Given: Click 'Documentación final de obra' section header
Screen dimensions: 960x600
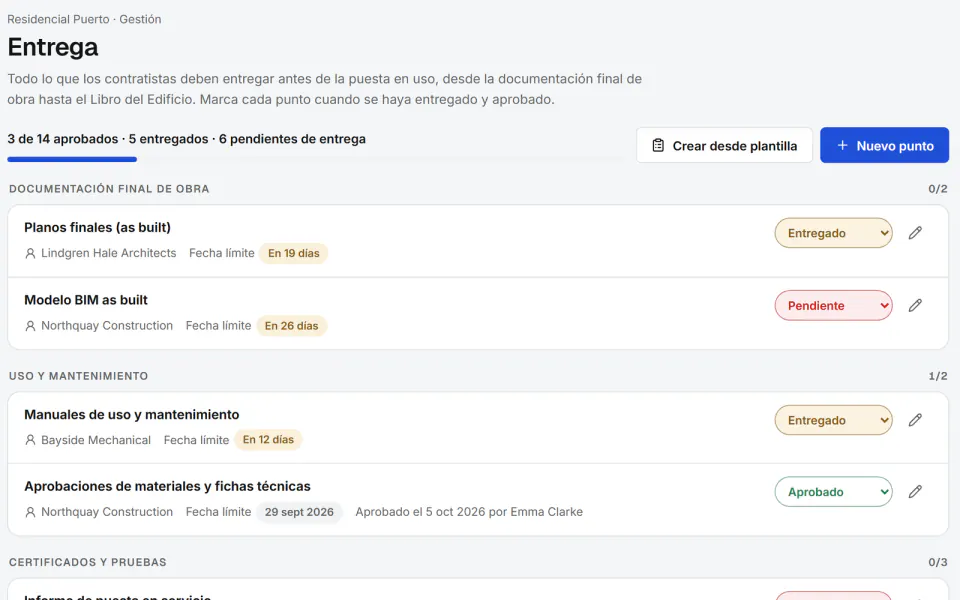Looking at the screenshot, I should (109, 189).
